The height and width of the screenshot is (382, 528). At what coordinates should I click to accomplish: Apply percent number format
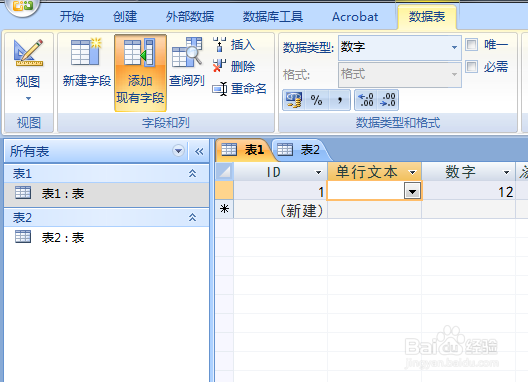click(317, 100)
